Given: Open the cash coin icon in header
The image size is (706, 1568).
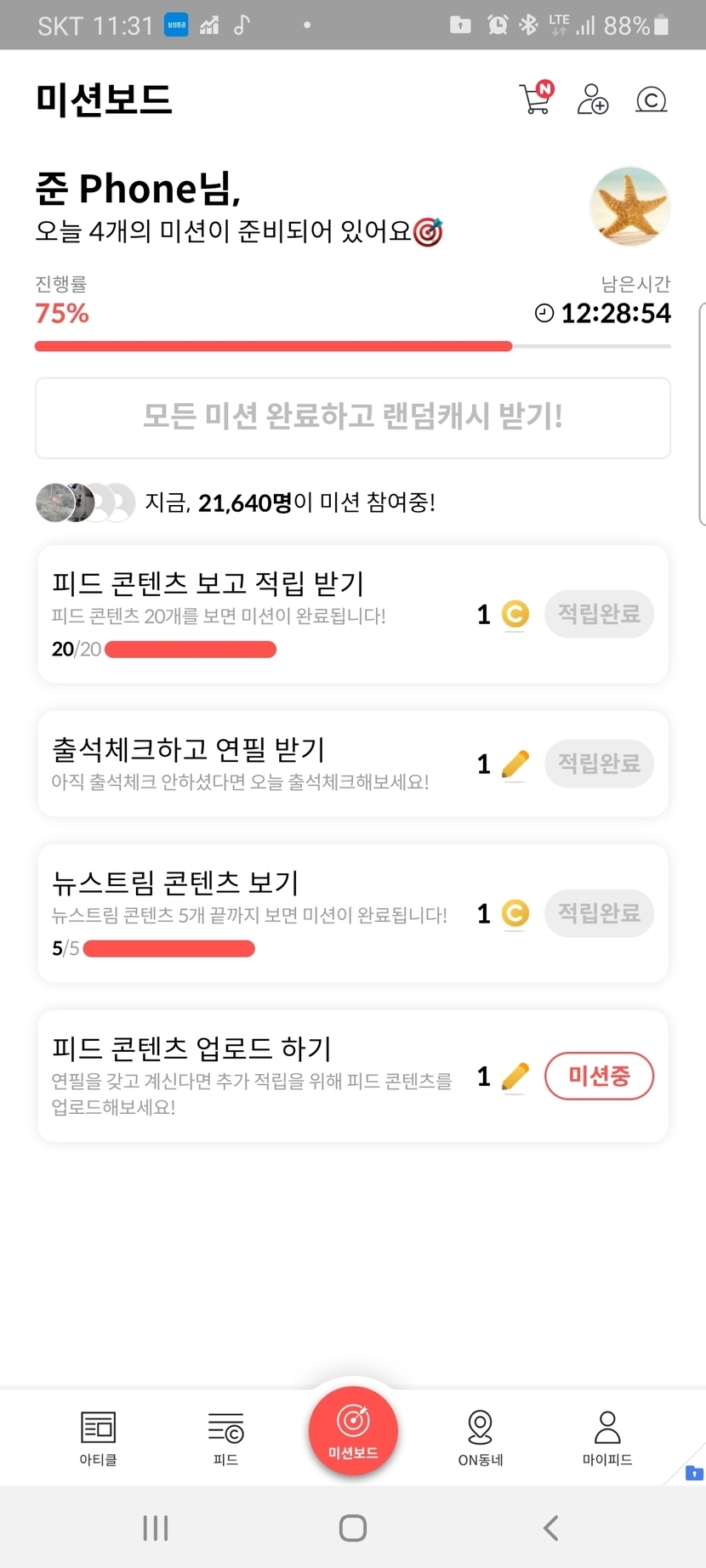Looking at the screenshot, I should coord(651,100).
